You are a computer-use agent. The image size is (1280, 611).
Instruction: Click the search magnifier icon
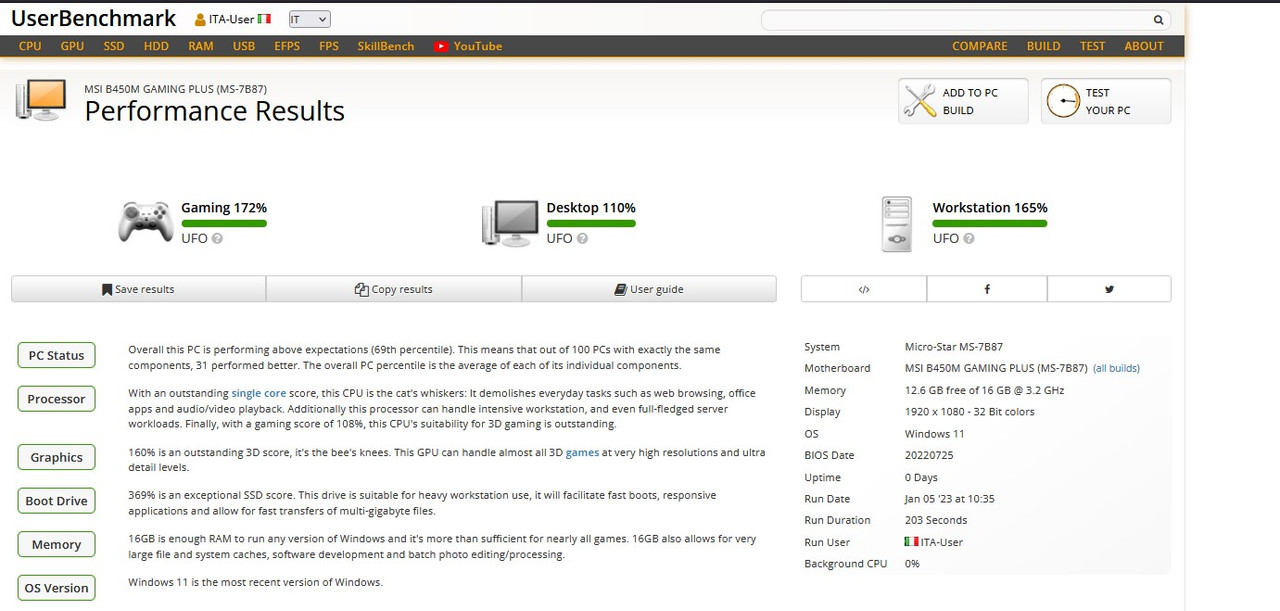pyautogui.click(x=1158, y=20)
